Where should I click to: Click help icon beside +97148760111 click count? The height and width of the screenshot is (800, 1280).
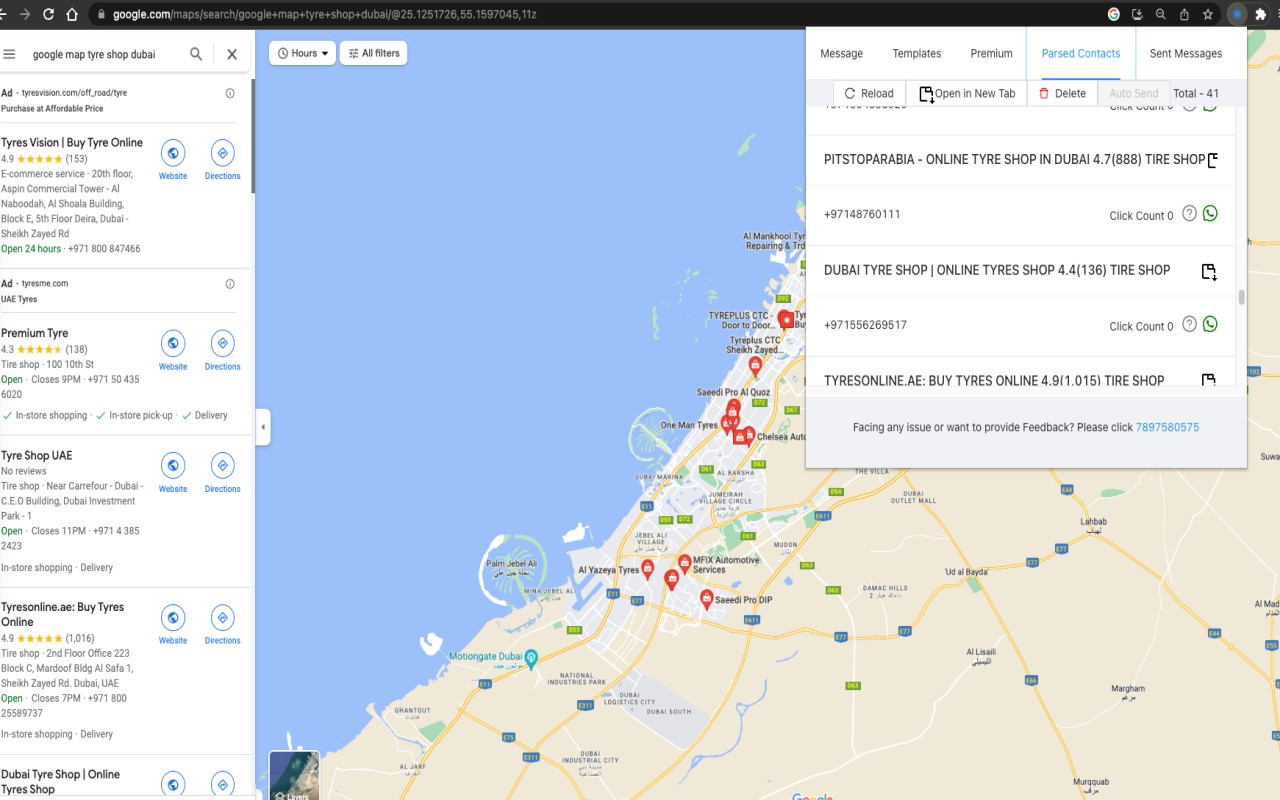pyautogui.click(x=1189, y=213)
